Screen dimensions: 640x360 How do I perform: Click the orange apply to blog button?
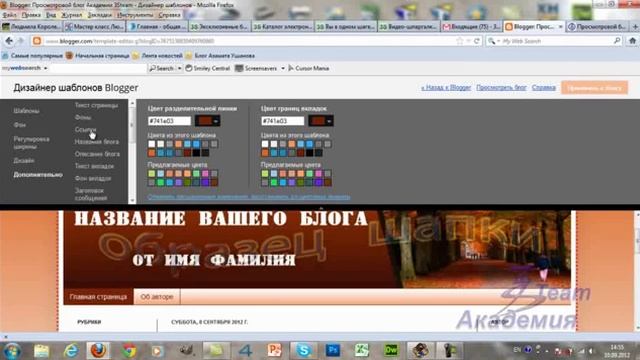coord(594,88)
